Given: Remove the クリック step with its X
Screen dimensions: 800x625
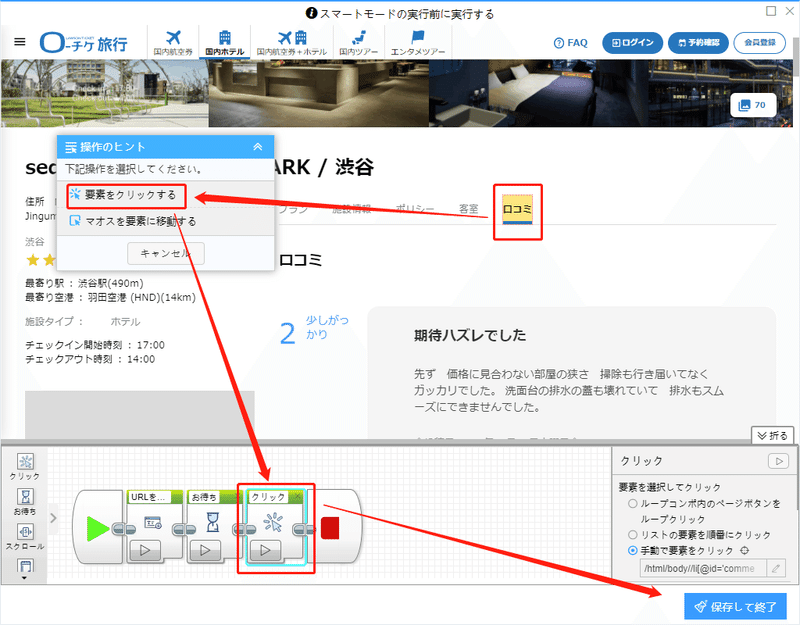Looking at the screenshot, I should 298,496.
